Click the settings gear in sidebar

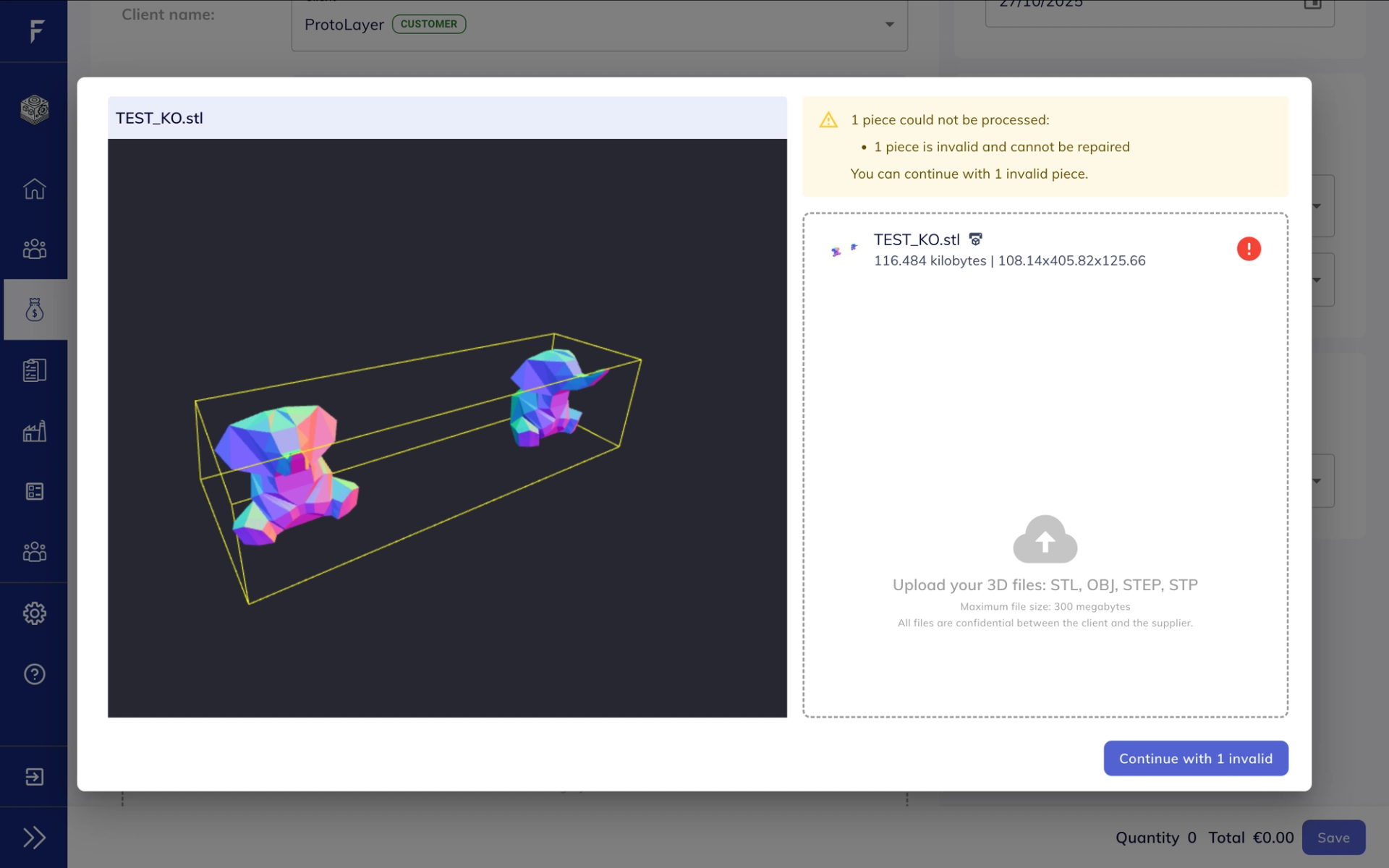pyautogui.click(x=34, y=613)
